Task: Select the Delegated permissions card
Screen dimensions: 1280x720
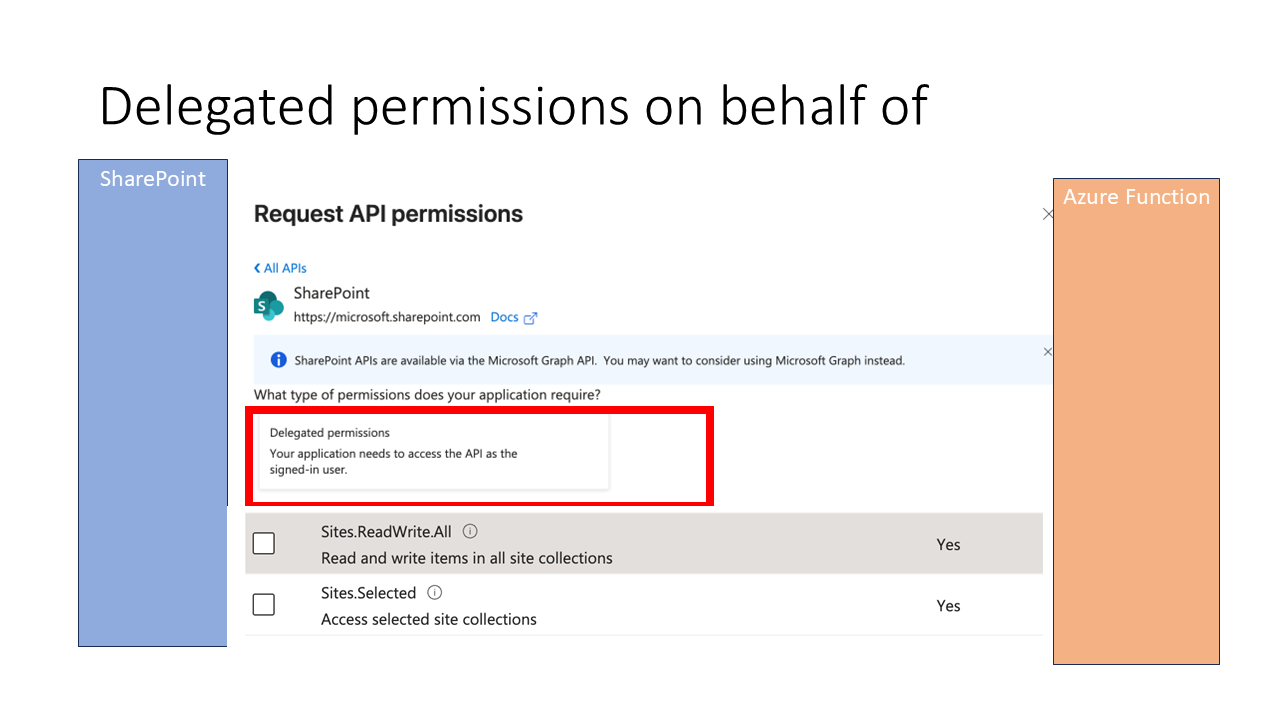Action: [x=433, y=452]
